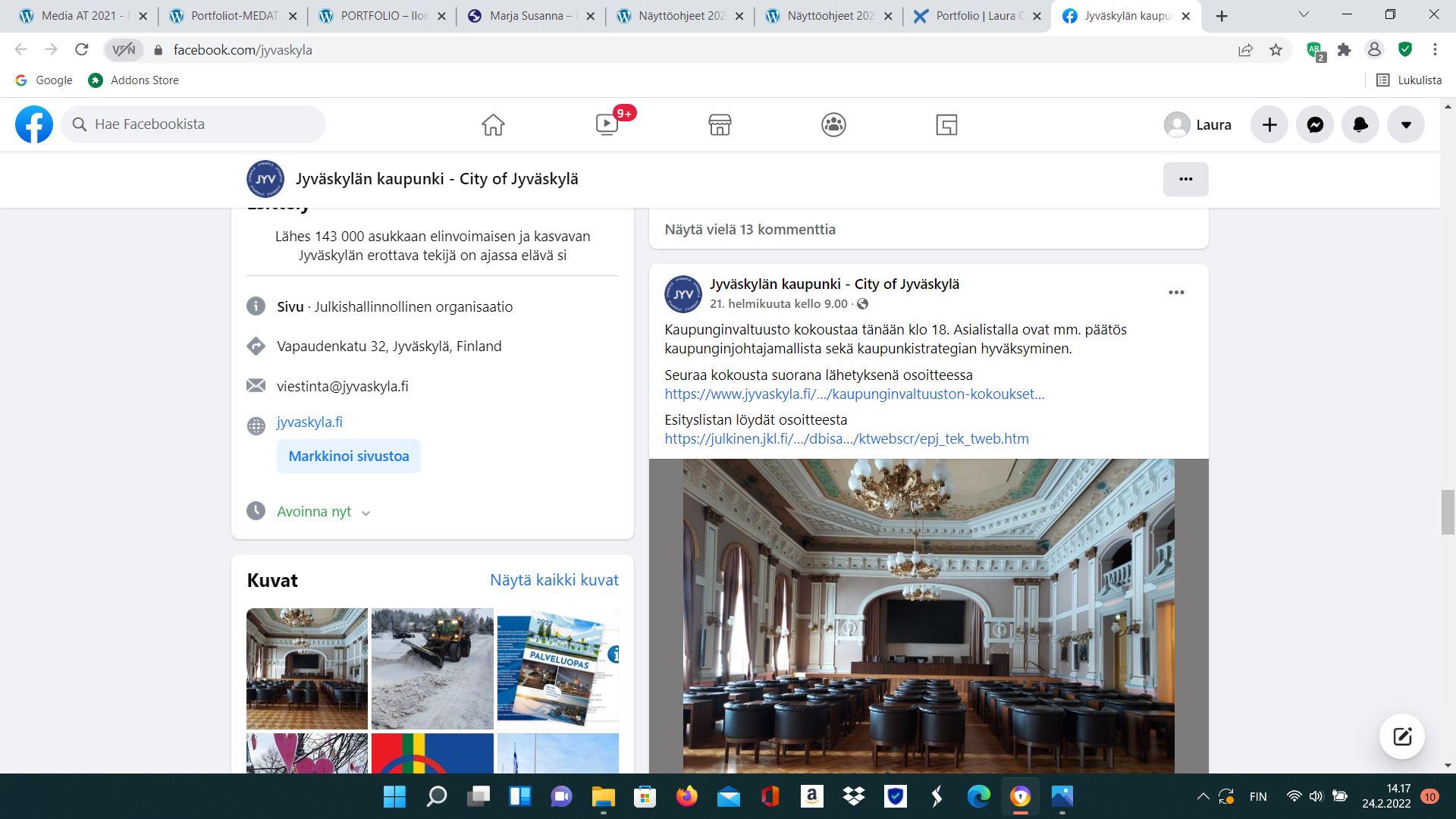Expand the Avoinna nyt opening hours
Screen dimensions: 1456x819
tap(323, 512)
